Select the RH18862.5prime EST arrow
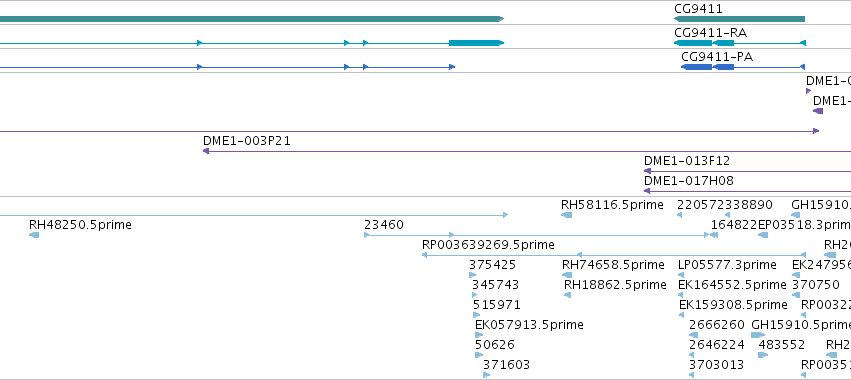 (568, 295)
